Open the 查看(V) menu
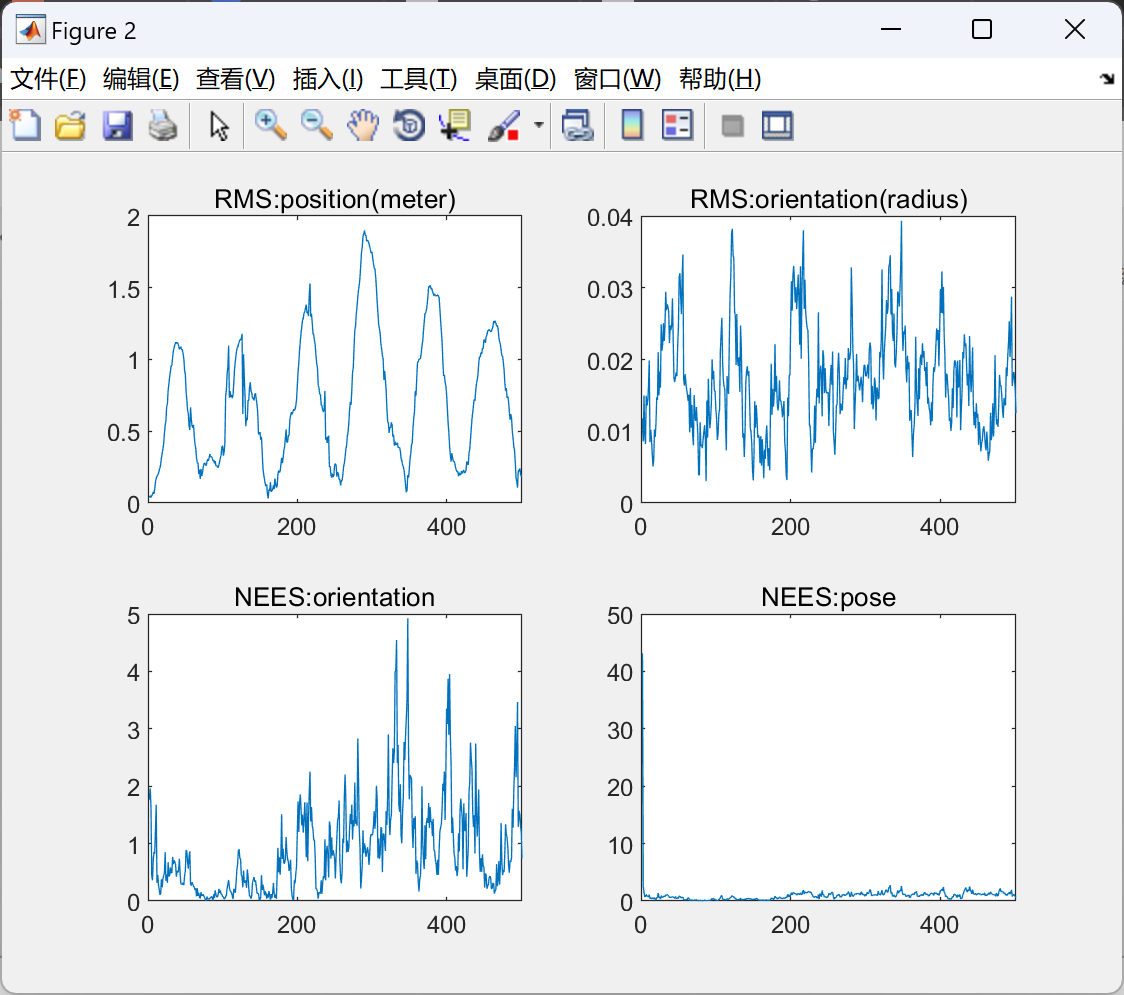Viewport: 1124px width, 995px height. pos(235,79)
